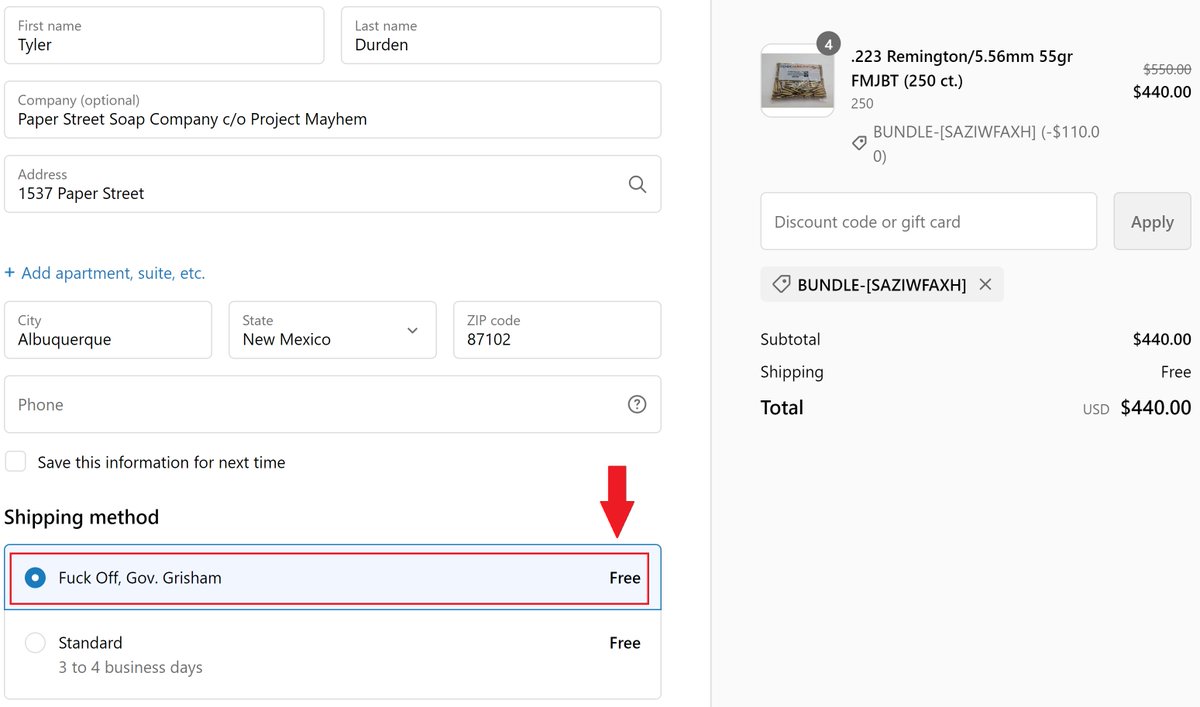Check Save this information for next time
Image resolution: width=1200 pixels, height=707 pixels.
16,462
